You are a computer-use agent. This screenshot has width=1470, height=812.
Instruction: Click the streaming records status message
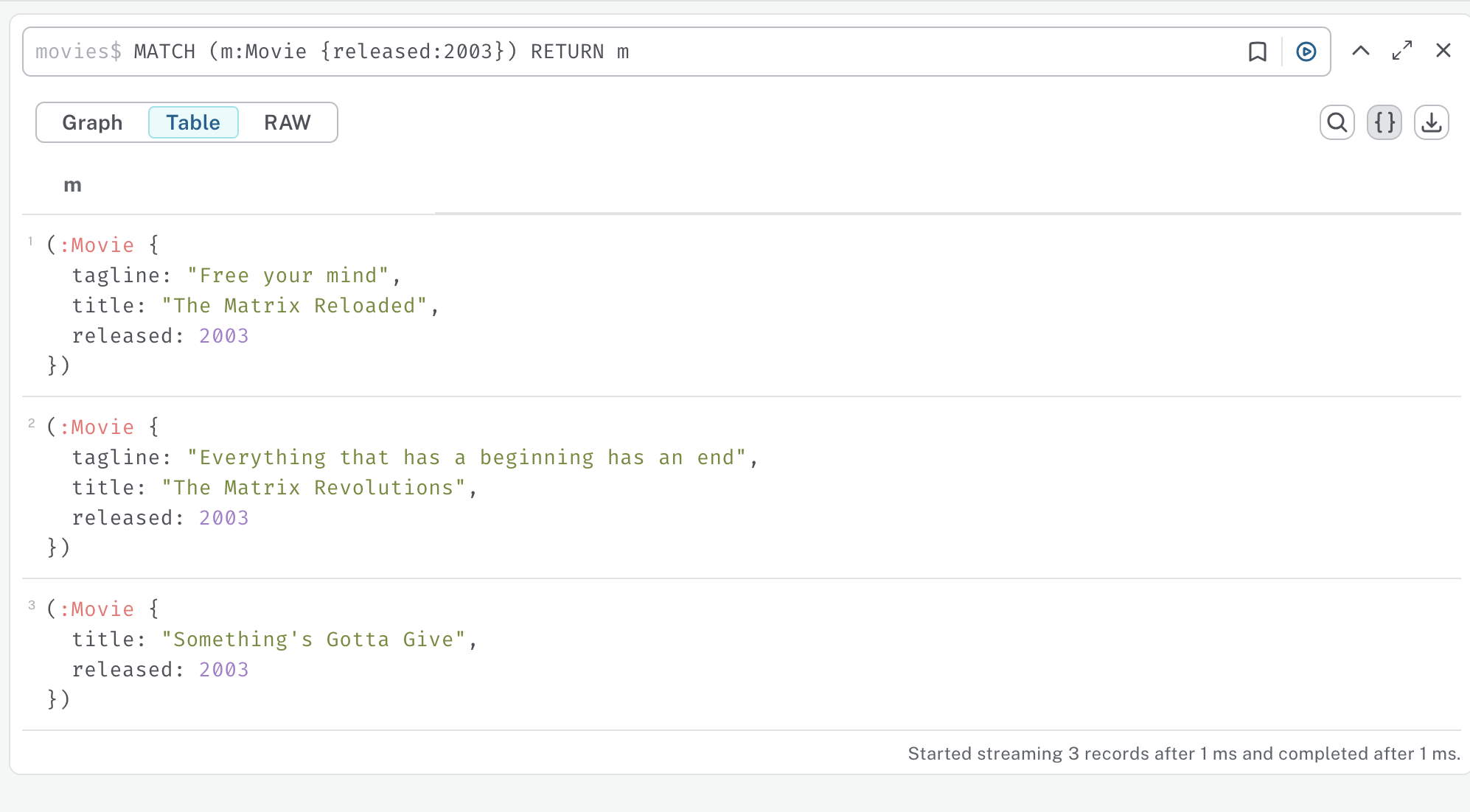(1183, 754)
